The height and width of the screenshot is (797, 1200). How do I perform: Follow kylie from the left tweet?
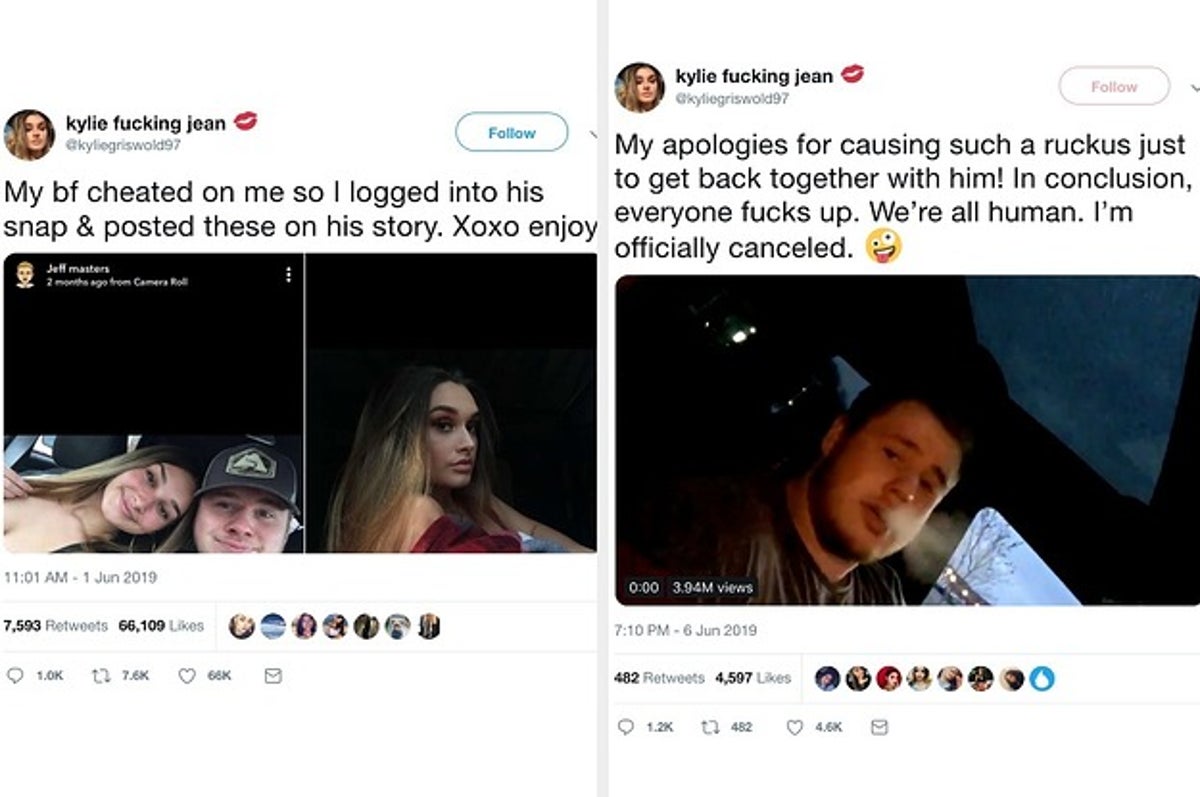(511, 132)
